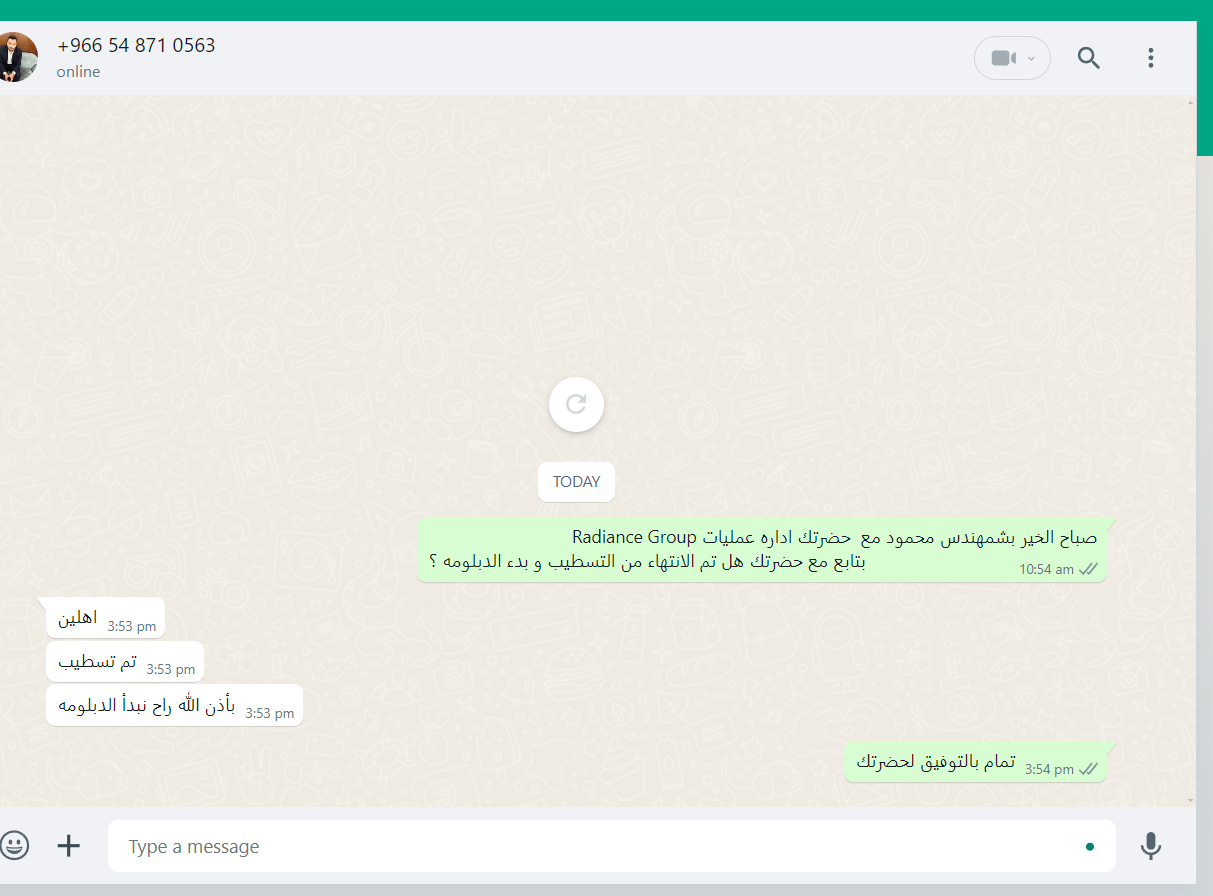Click read receipt ticks on 10:54 am message

click(x=1088, y=569)
